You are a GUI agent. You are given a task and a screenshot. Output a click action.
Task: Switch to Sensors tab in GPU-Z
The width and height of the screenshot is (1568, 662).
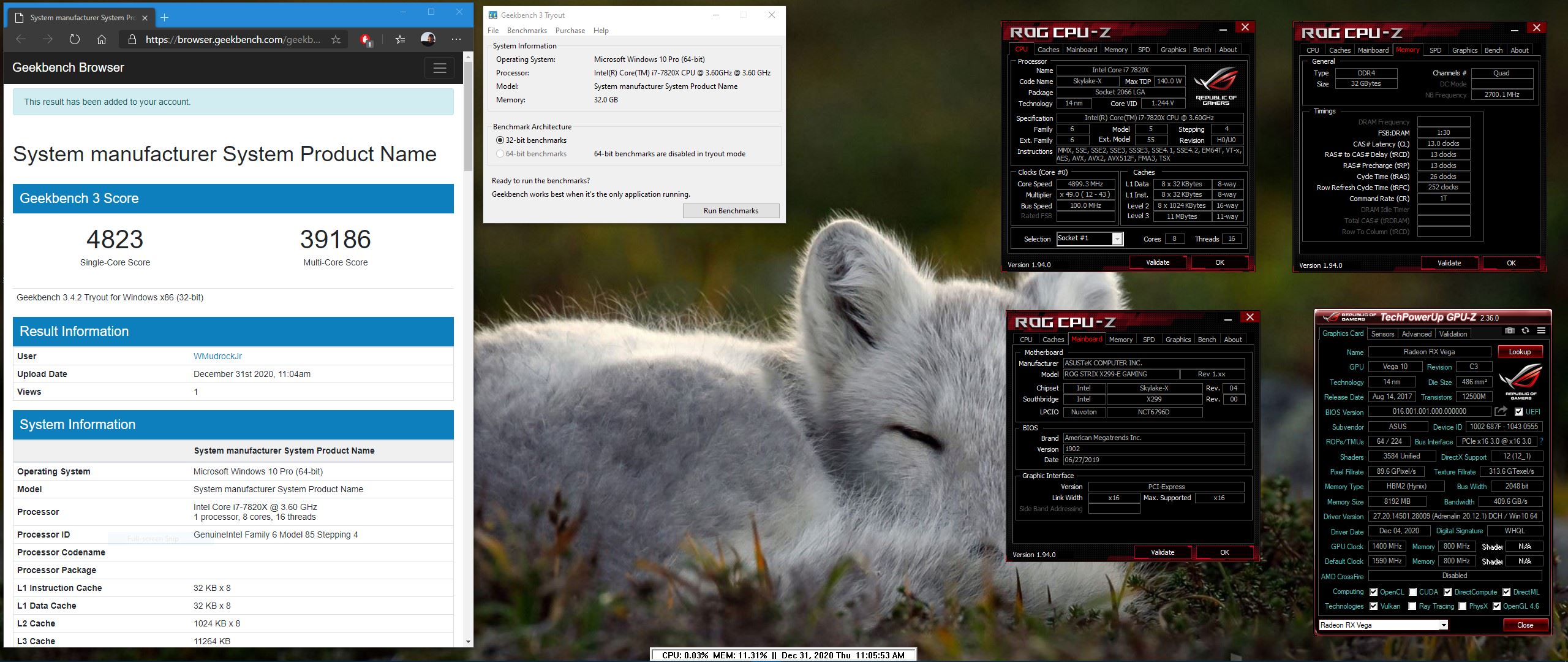(1382, 334)
